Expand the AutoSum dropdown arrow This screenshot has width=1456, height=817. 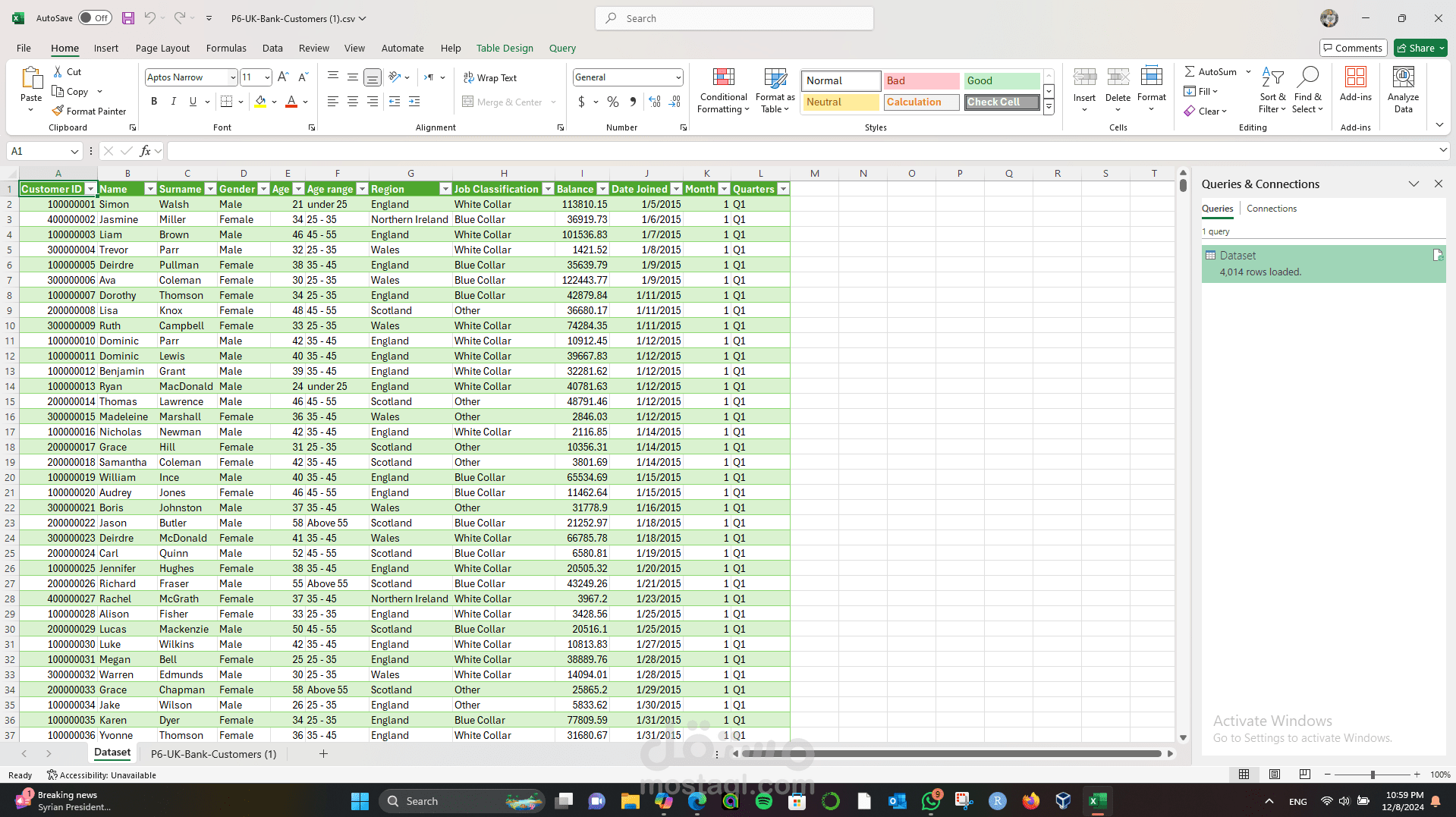point(1248,71)
